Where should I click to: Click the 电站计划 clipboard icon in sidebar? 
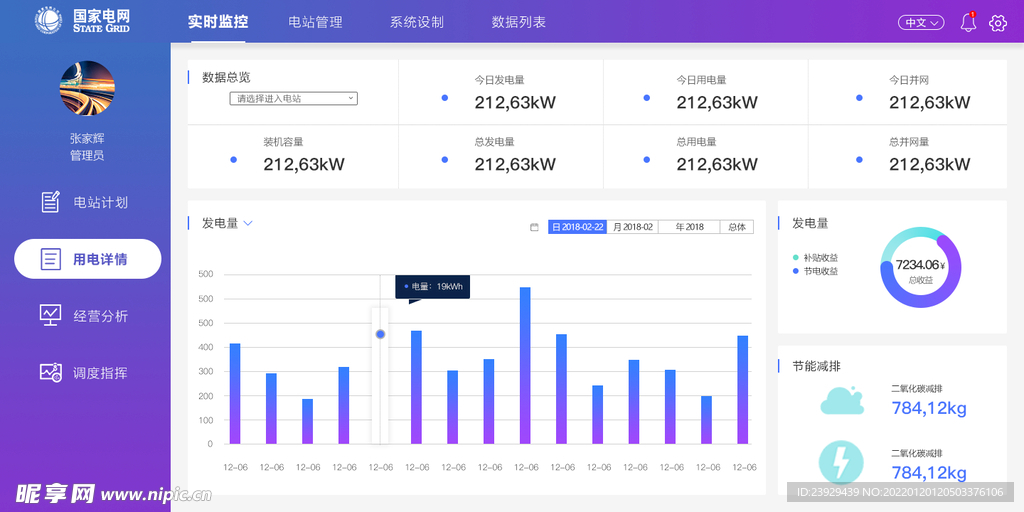pos(51,202)
